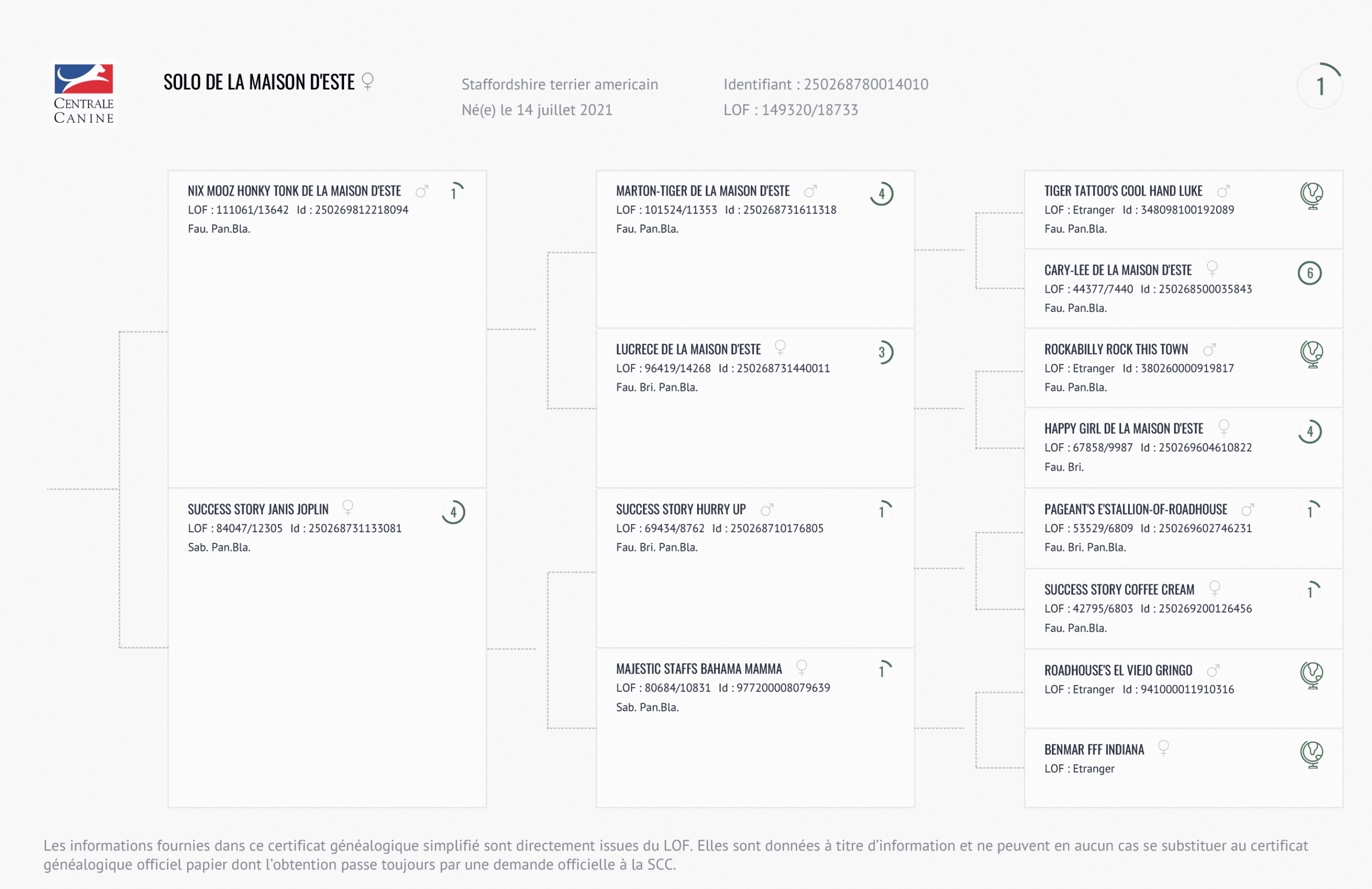Click male symbol beside Marton-Tiger
This screenshot has width=1372, height=889.
[810, 191]
